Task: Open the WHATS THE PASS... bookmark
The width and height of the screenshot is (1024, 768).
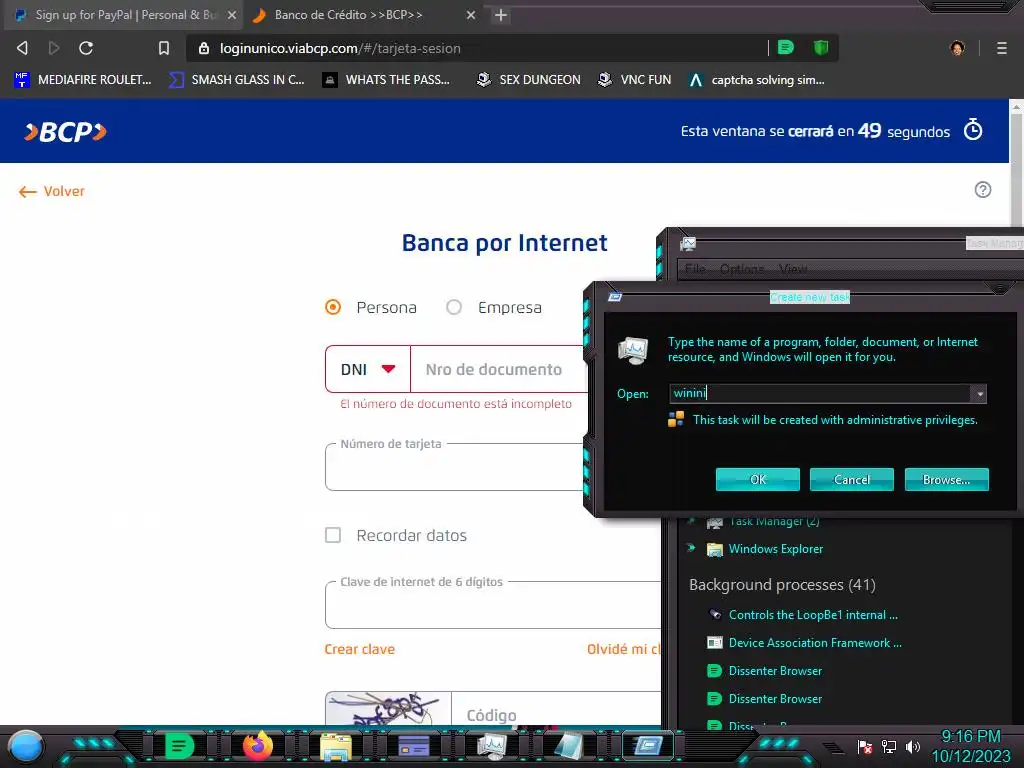Action: click(x=387, y=80)
